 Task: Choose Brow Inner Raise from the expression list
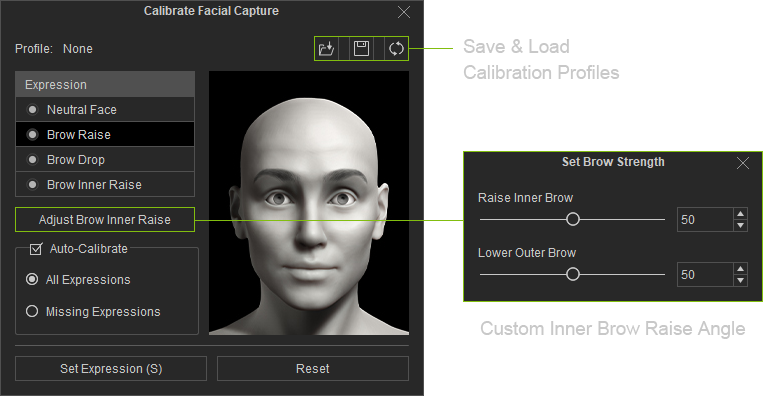point(105,185)
